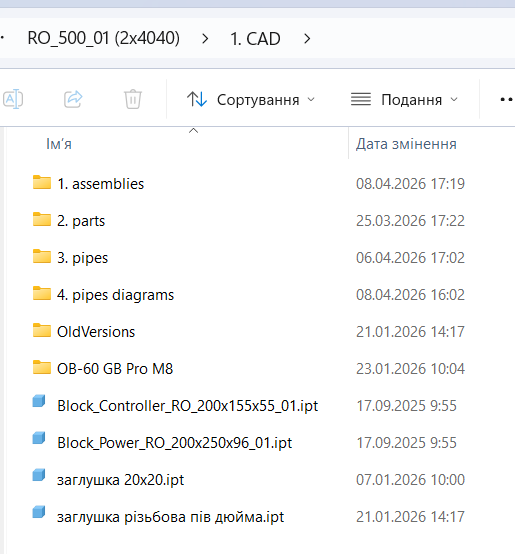Click the RO_500_01 (2x4040) breadcrumb

pyautogui.click(x=103, y=38)
